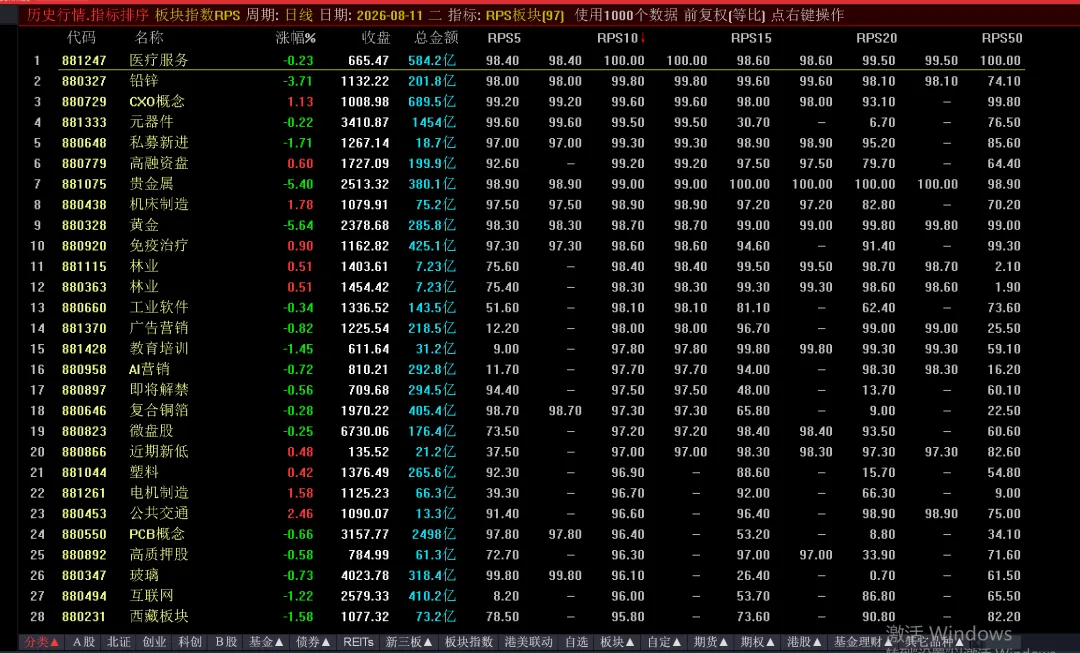This screenshot has width=1080, height=653.
Task: Select the 医疗服务 row name
Action: coord(159,60)
